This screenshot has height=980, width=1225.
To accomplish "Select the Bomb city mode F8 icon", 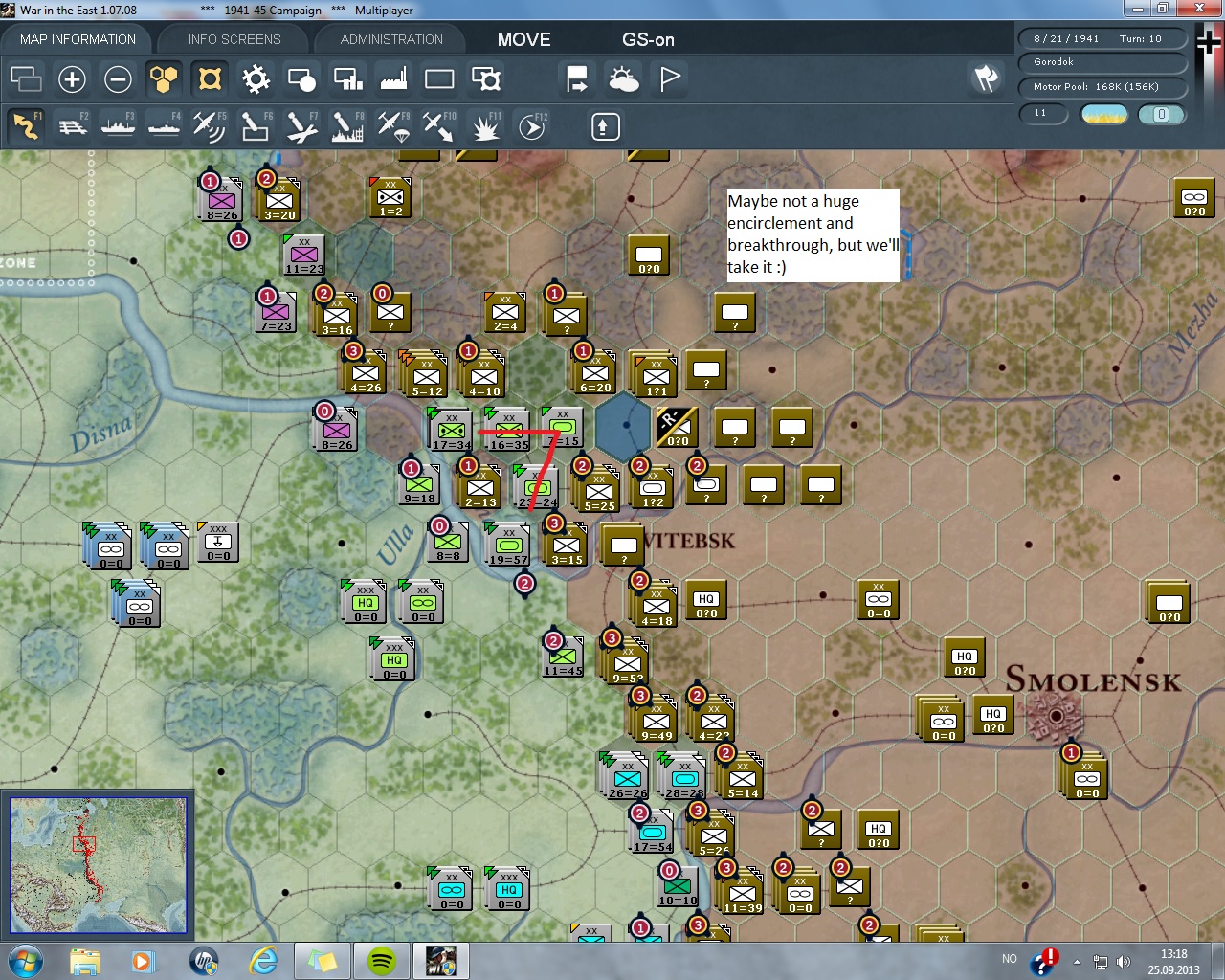I will point(347,126).
